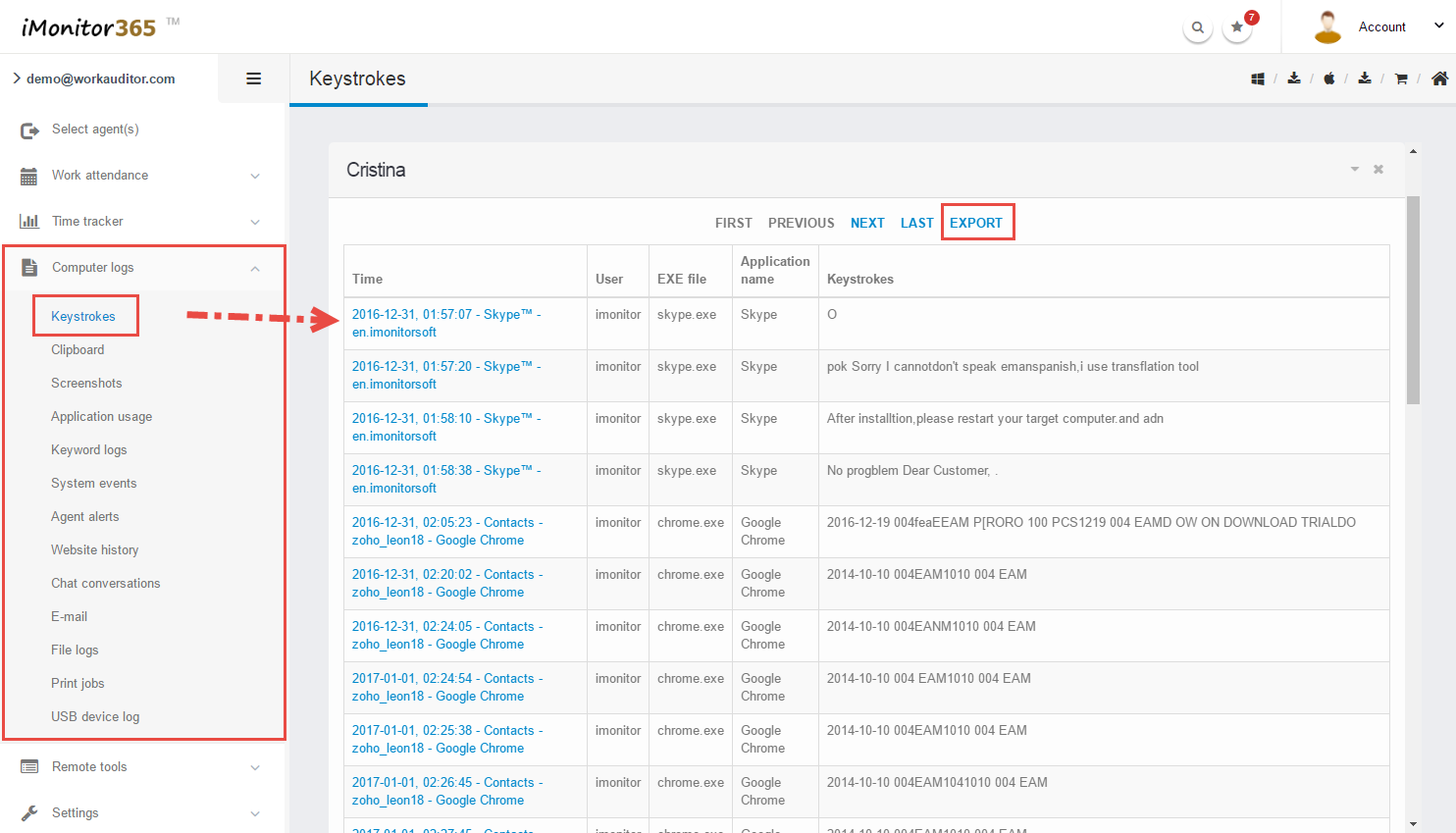
Task: Open Screenshots log page
Action: tap(86, 384)
